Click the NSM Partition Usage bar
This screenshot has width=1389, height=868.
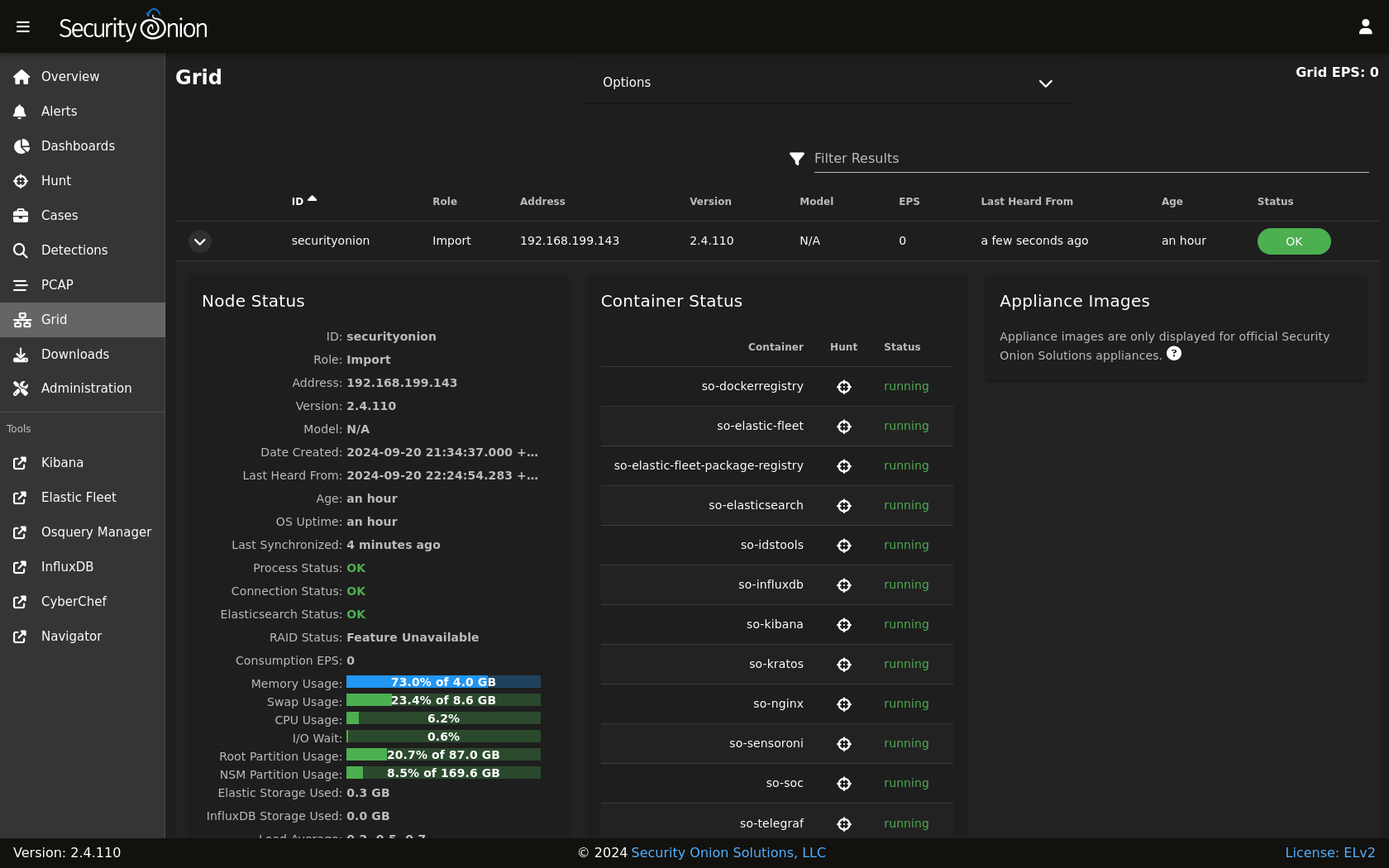tap(443, 773)
